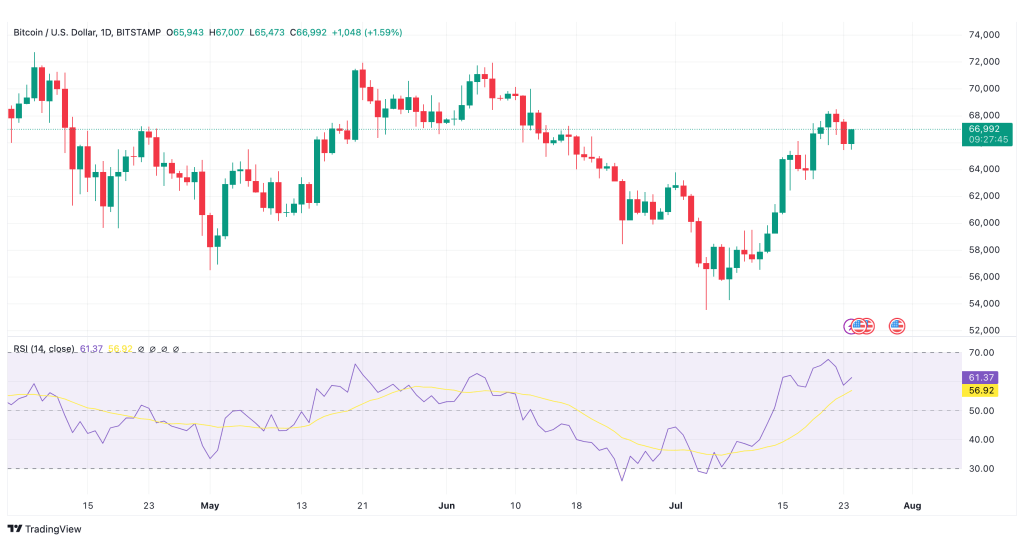Open the TradingView logo link
1024x542 pixels.
pyautogui.click(x=44, y=529)
